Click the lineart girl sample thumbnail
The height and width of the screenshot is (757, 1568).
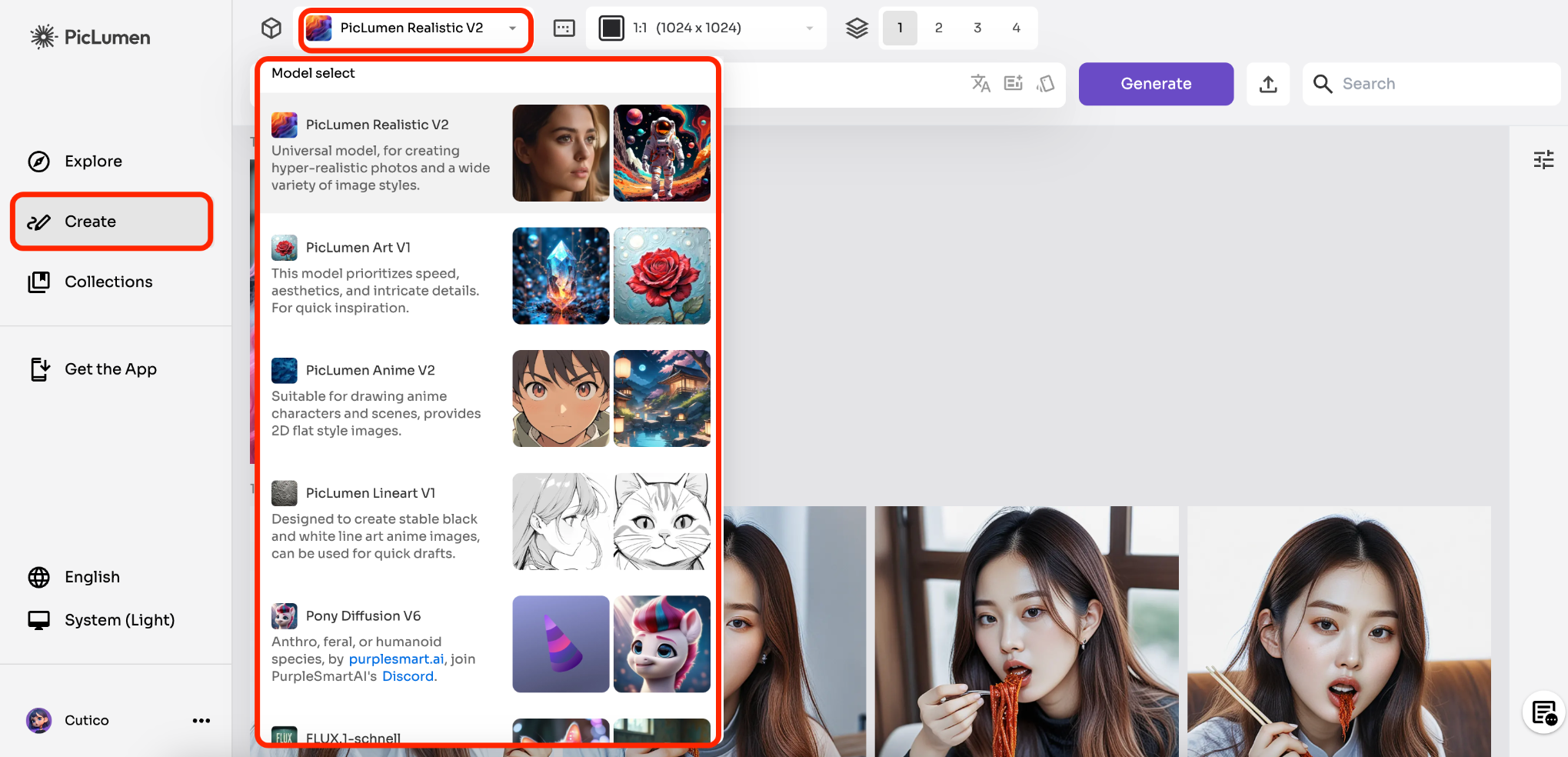tap(561, 522)
